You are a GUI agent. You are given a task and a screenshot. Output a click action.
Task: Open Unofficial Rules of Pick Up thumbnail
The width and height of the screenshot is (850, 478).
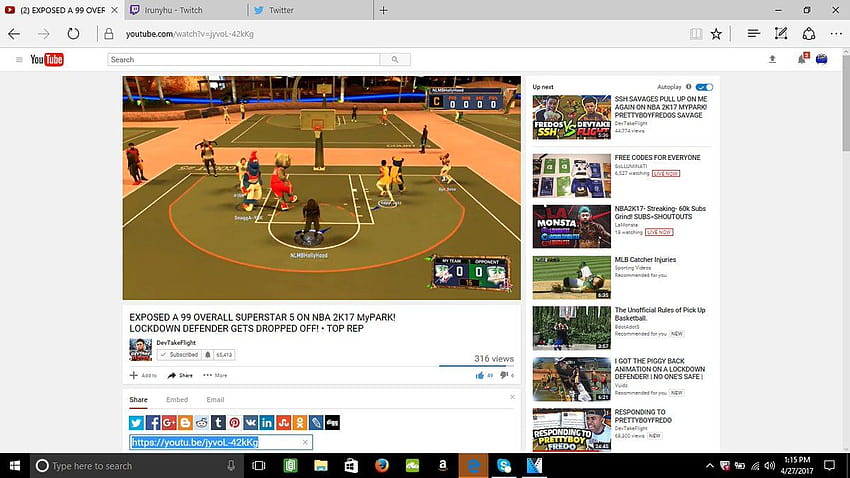point(571,328)
